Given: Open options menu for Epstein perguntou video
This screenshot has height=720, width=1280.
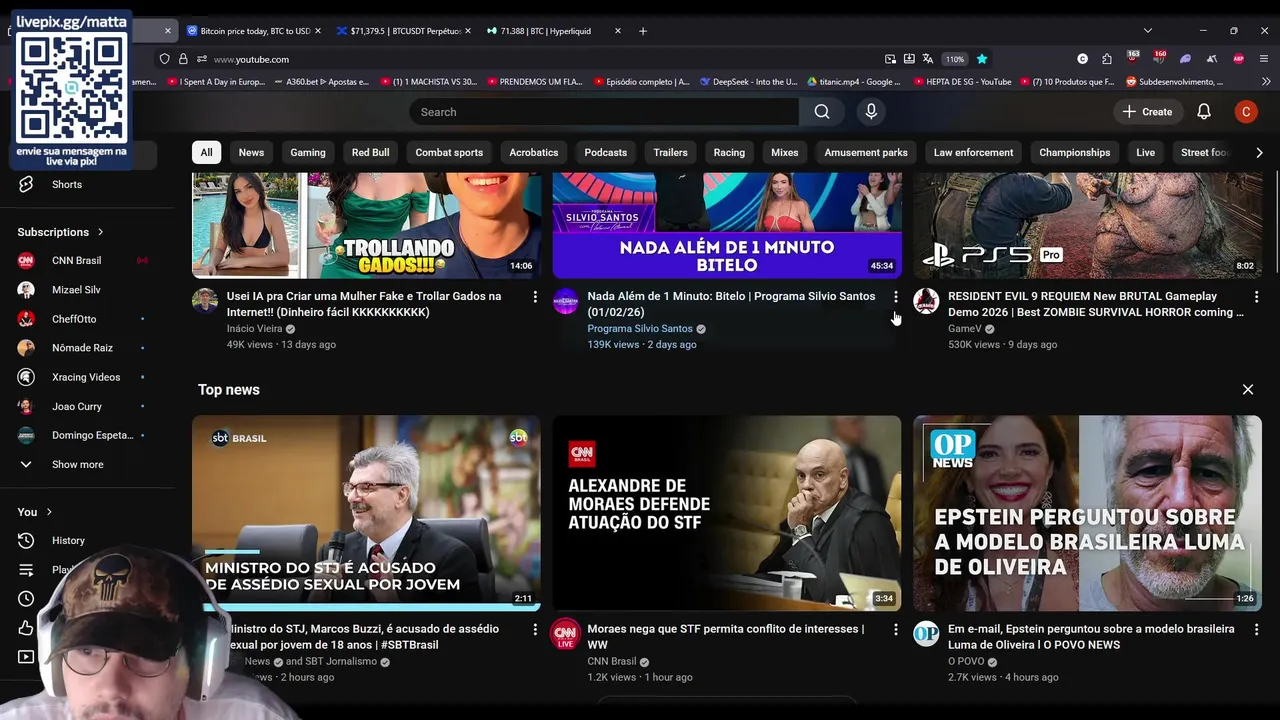Looking at the screenshot, I should pyautogui.click(x=1256, y=630).
